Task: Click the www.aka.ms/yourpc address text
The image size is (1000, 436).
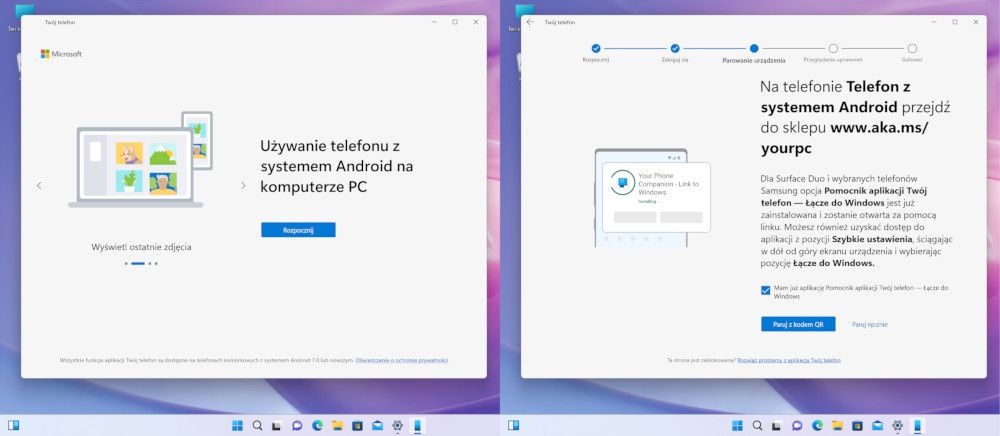Action: pos(845,138)
